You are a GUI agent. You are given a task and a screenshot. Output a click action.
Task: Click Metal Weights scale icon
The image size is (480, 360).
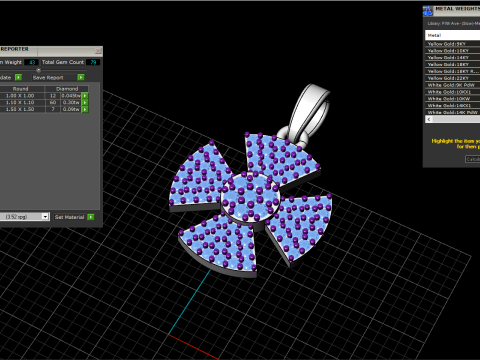coord(428,11)
